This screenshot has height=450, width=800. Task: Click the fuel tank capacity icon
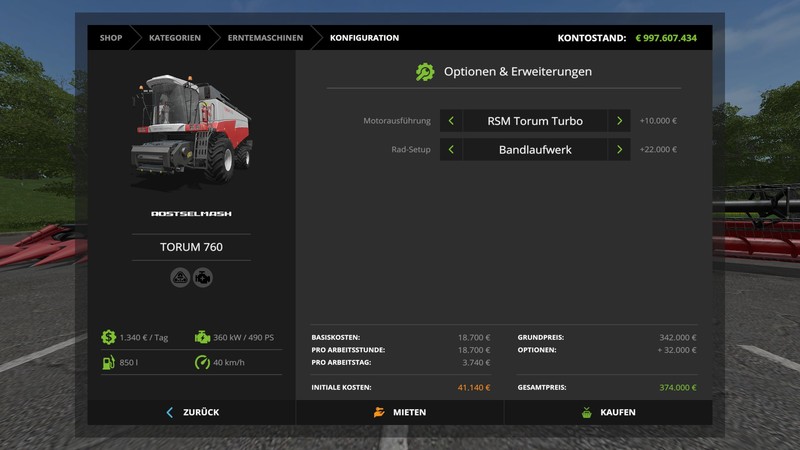coord(108,362)
